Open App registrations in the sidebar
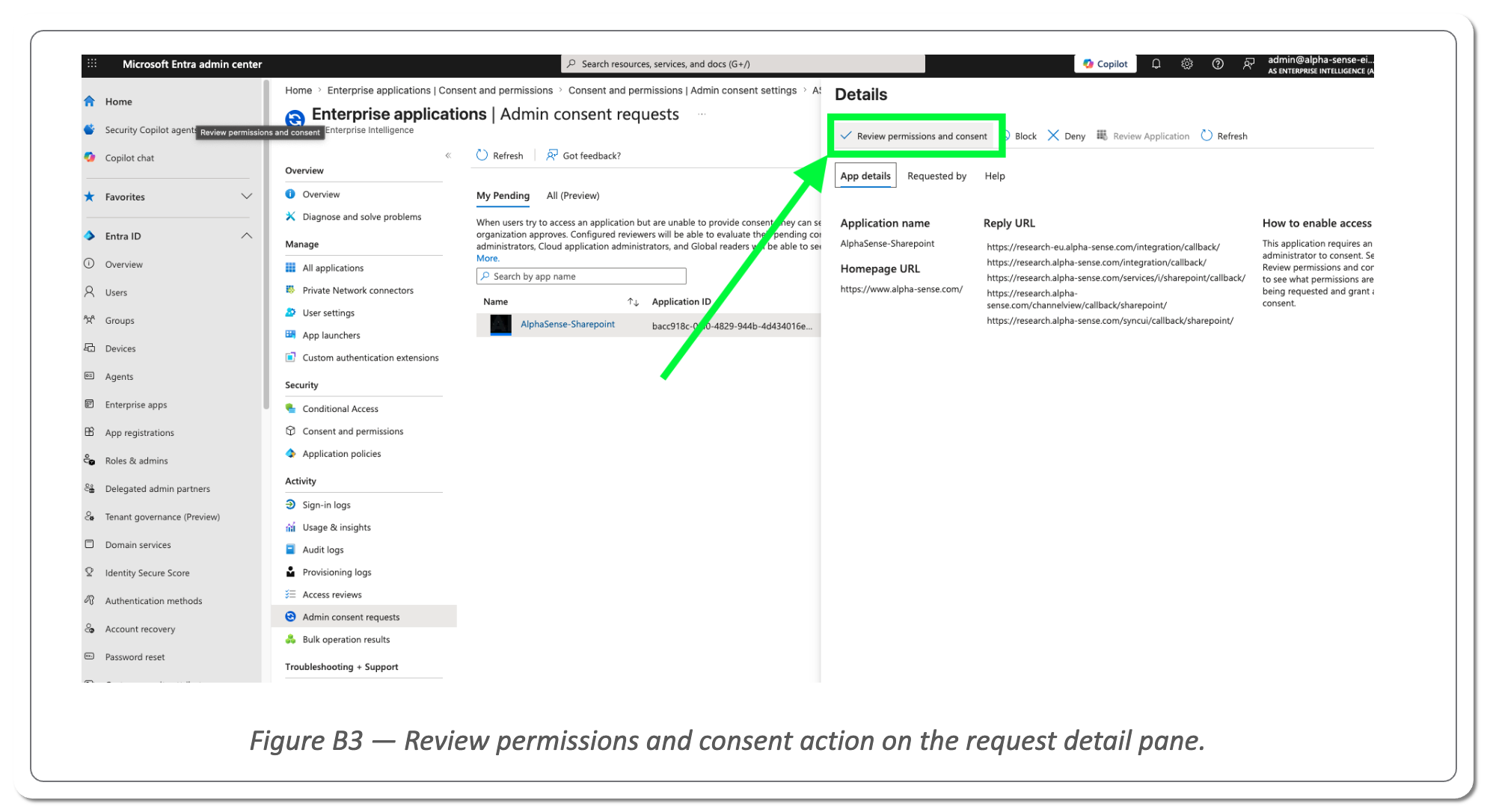1487x812 pixels. tap(139, 432)
